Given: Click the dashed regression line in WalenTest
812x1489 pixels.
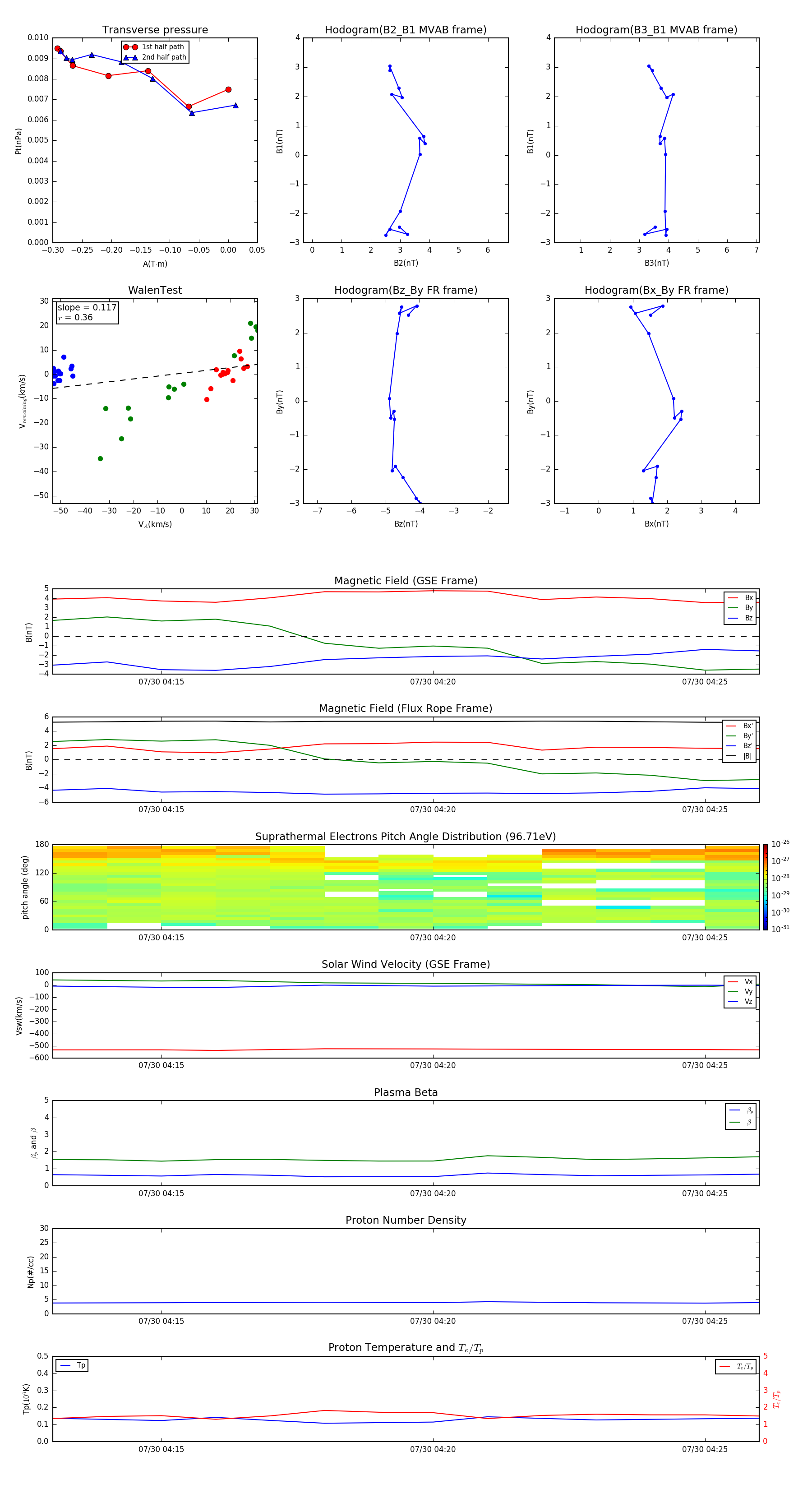Looking at the screenshot, I should pos(155,376).
